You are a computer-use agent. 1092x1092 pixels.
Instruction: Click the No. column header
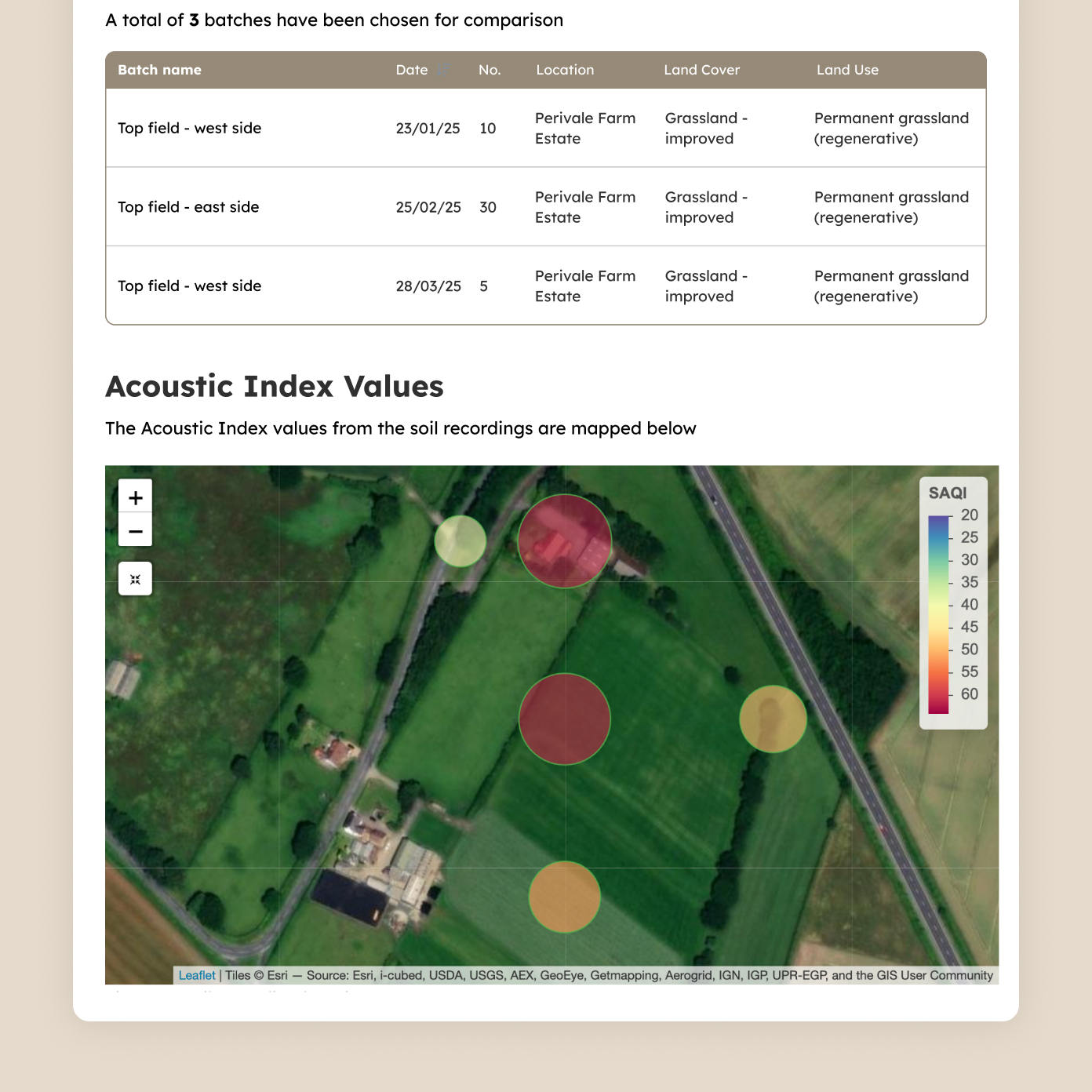pos(490,70)
